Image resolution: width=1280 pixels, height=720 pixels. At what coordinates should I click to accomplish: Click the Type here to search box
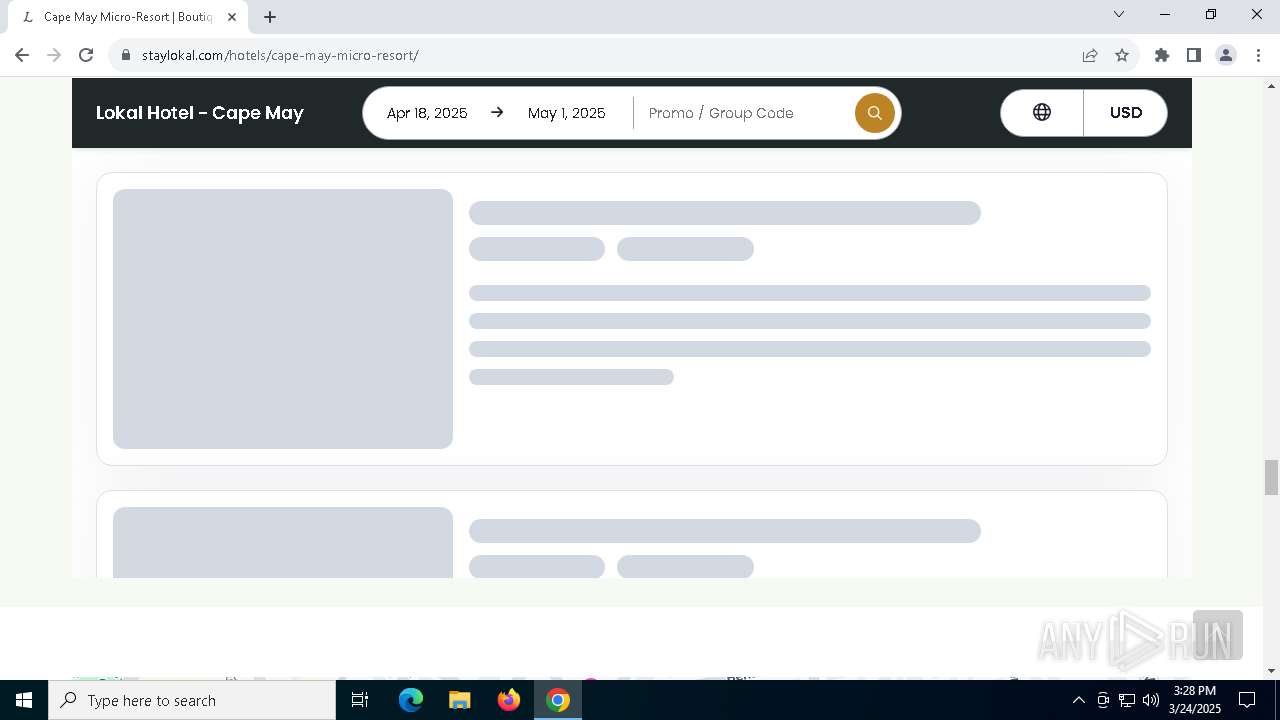tap(192, 700)
